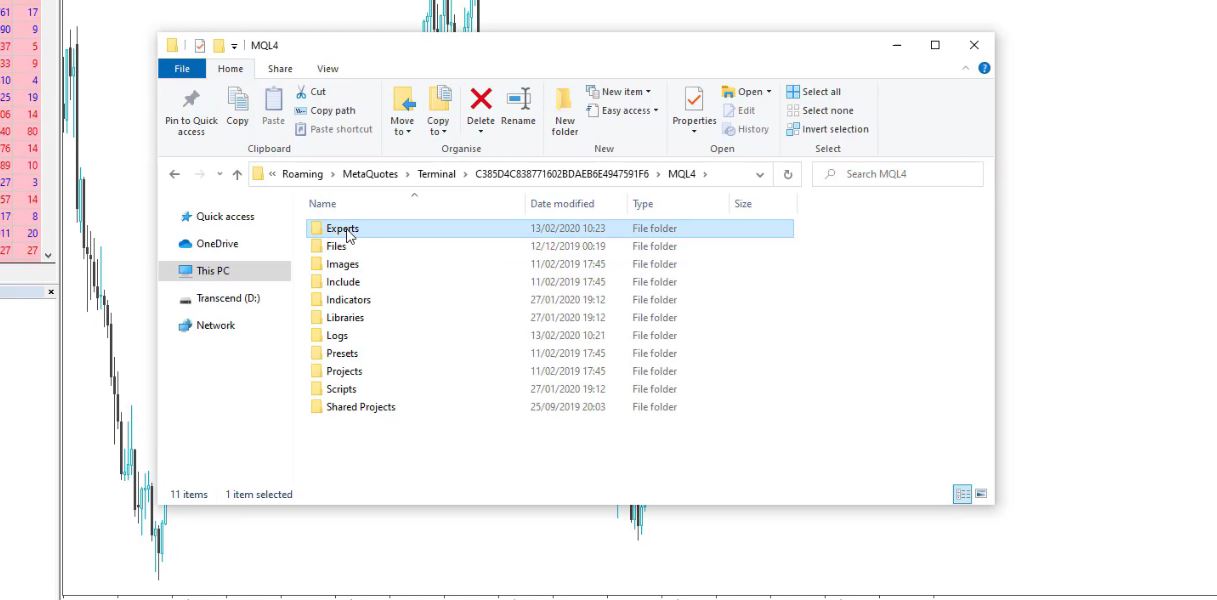Open the Help question mark icon

[x=984, y=69]
